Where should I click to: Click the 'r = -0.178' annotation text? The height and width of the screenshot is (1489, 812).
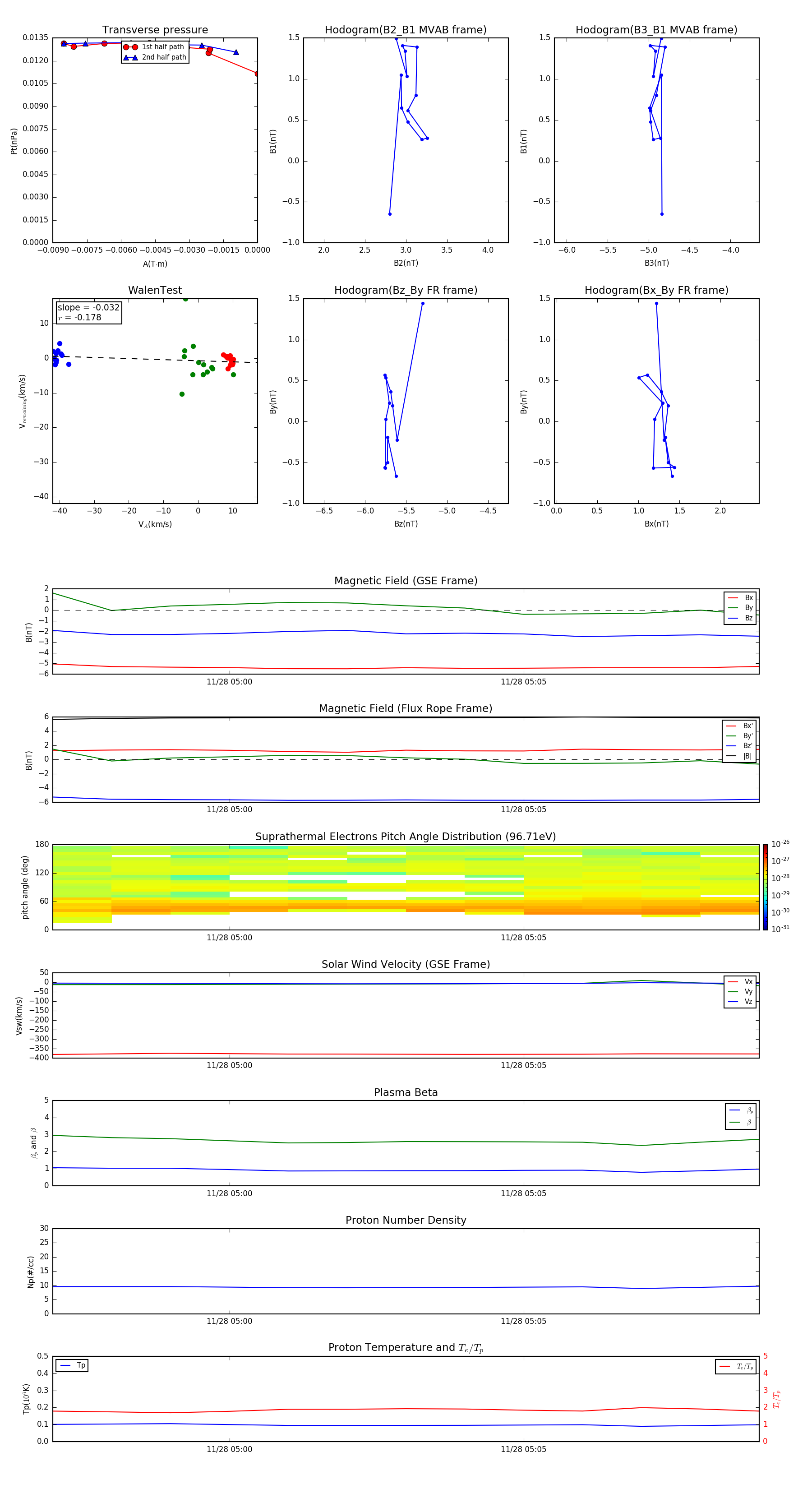point(80,317)
